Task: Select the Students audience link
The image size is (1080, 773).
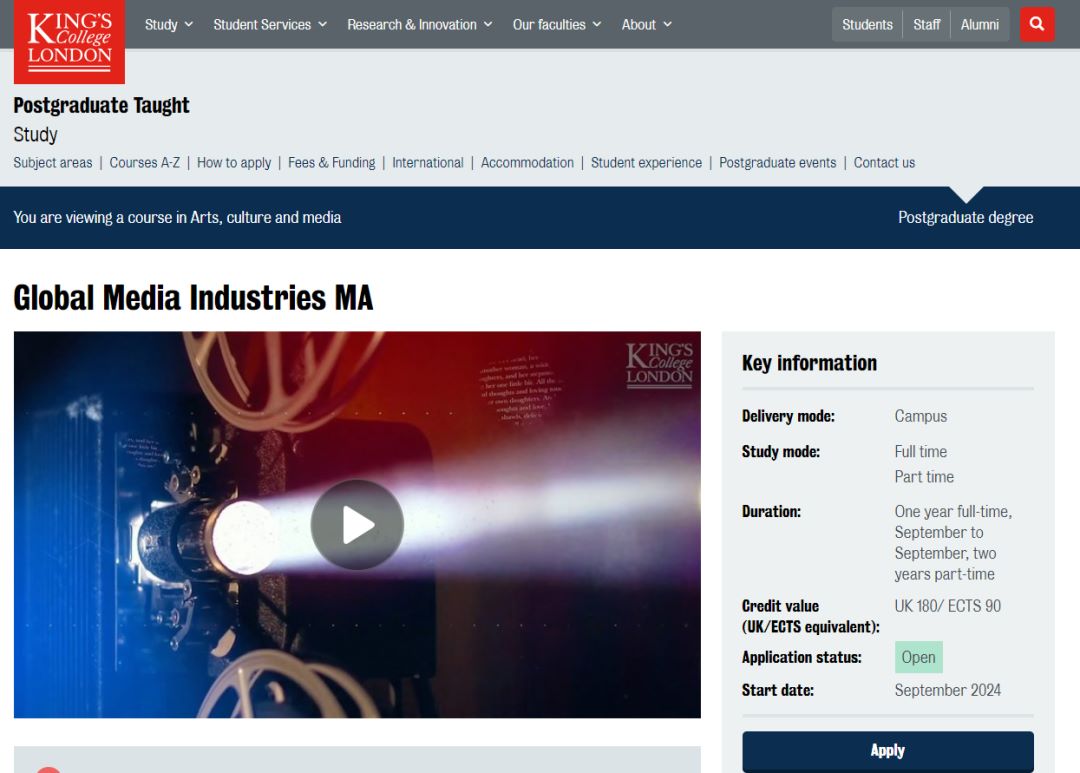Action: click(867, 24)
